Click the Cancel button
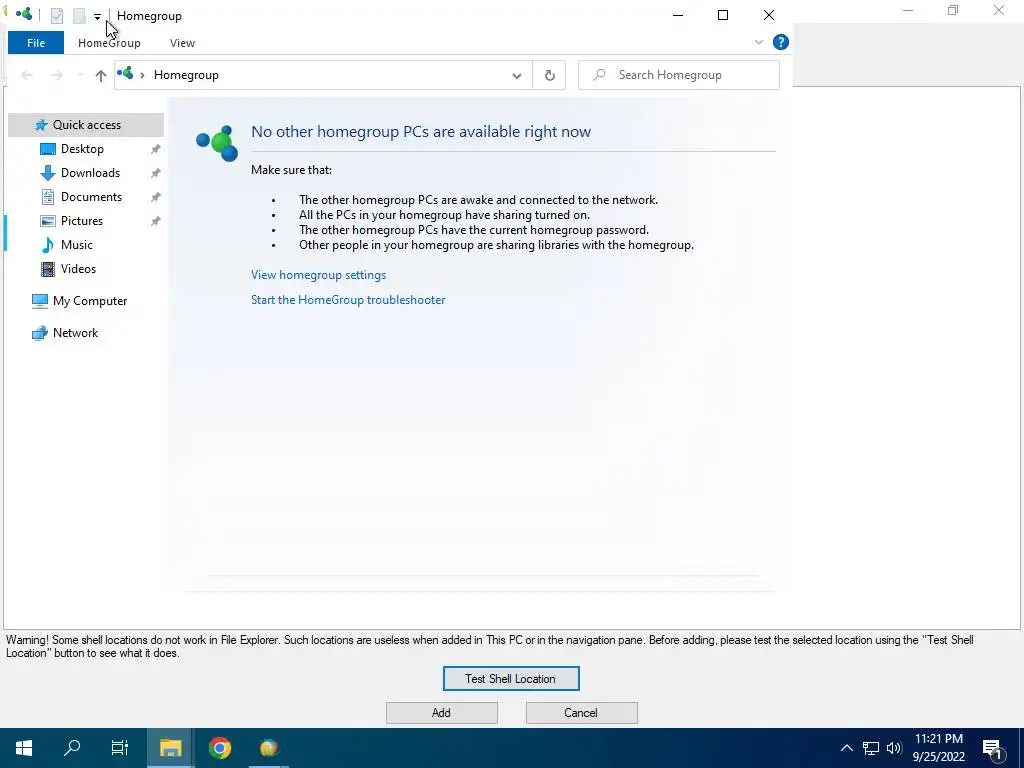This screenshot has width=1024, height=768. 581,712
